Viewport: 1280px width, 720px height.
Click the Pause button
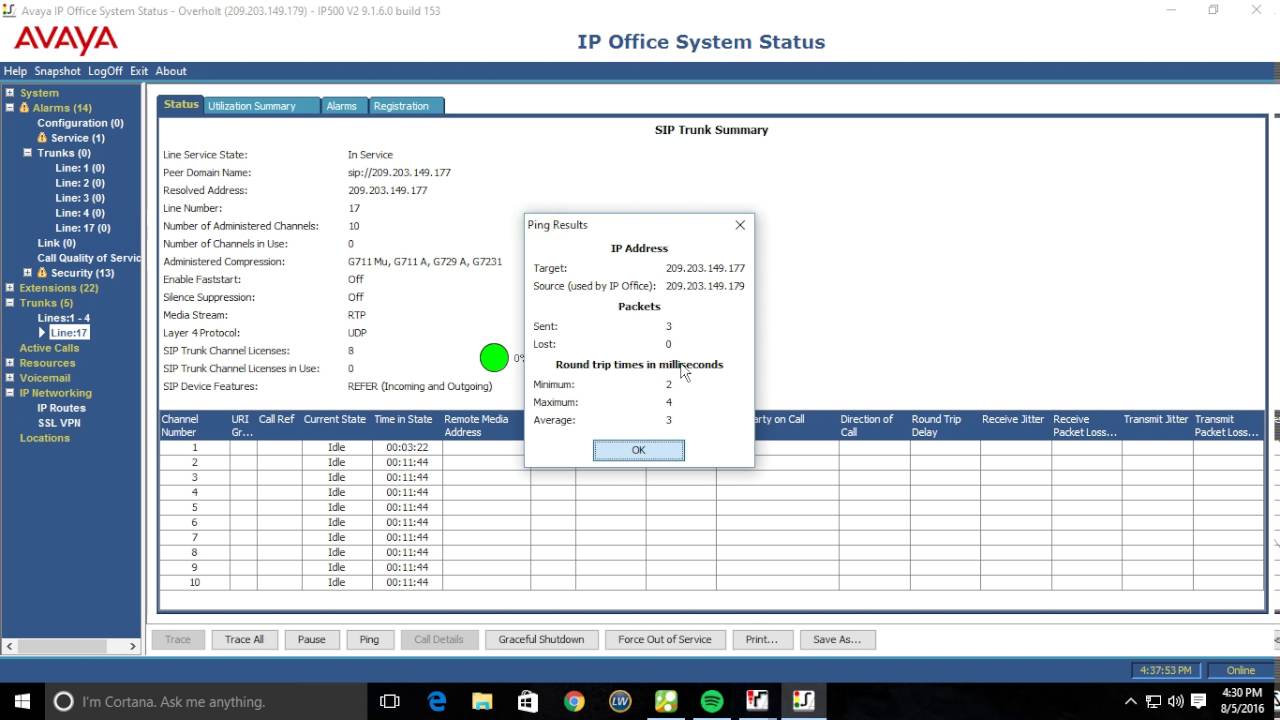coord(311,639)
